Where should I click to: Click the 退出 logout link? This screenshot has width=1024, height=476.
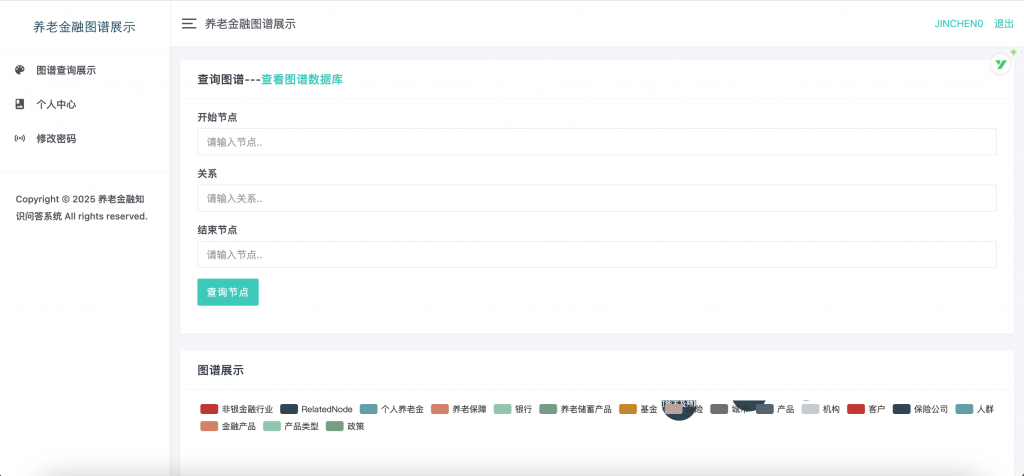coord(1004,24)
